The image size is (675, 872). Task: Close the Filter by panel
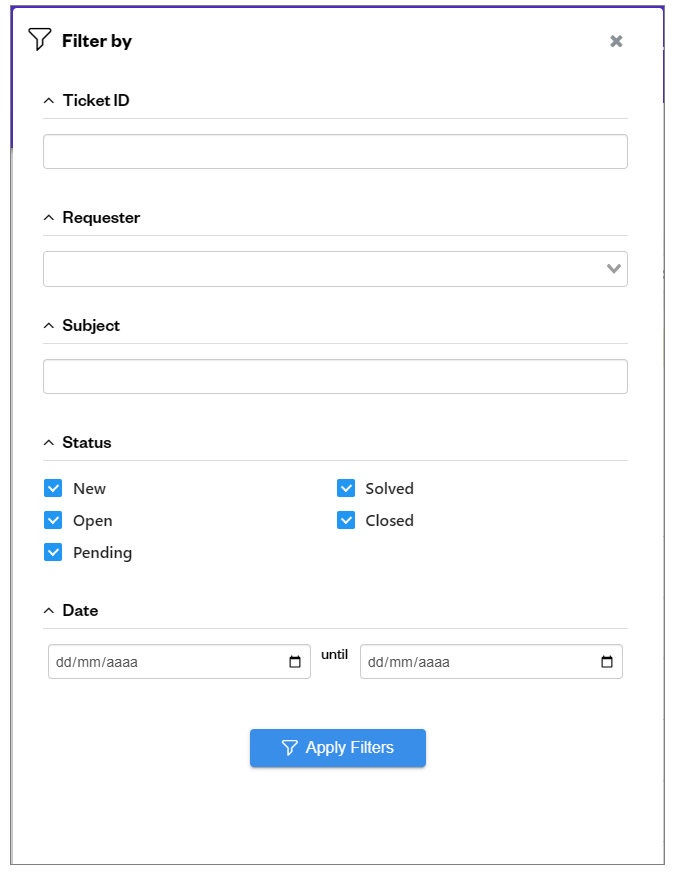(616, 41)
